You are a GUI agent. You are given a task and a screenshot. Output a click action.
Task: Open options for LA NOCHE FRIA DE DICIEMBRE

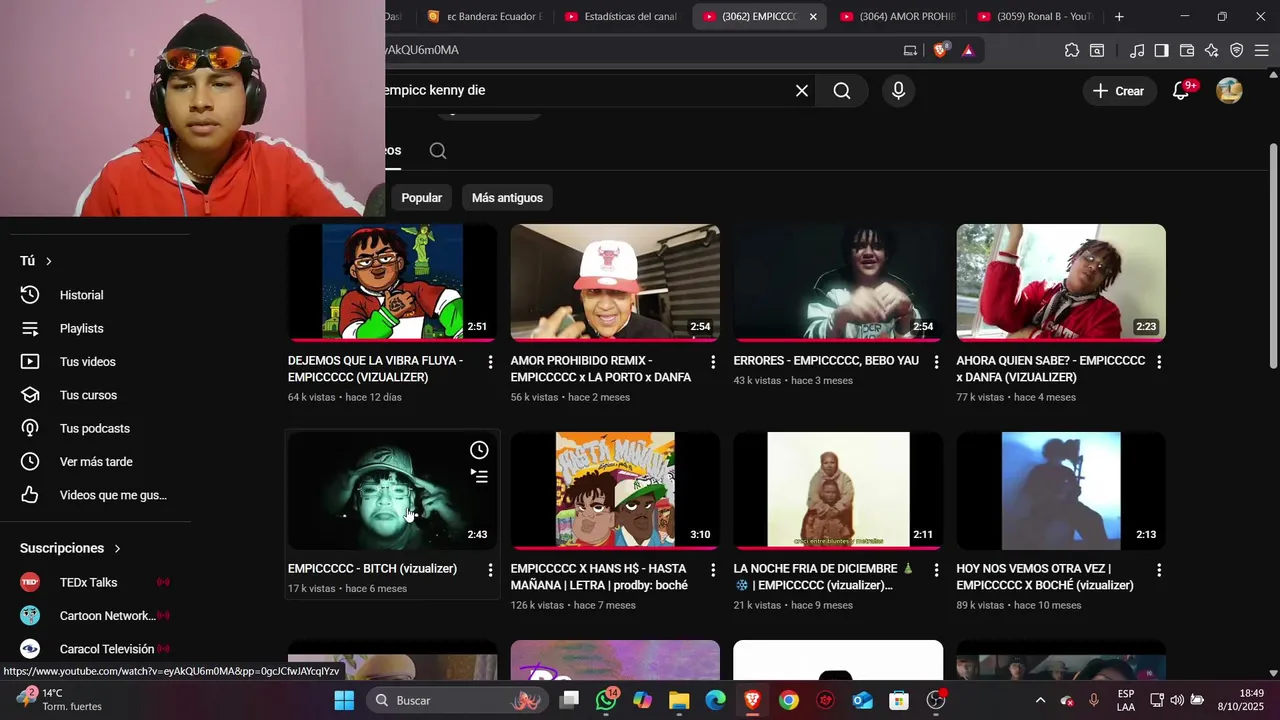[x=936, y=570]
